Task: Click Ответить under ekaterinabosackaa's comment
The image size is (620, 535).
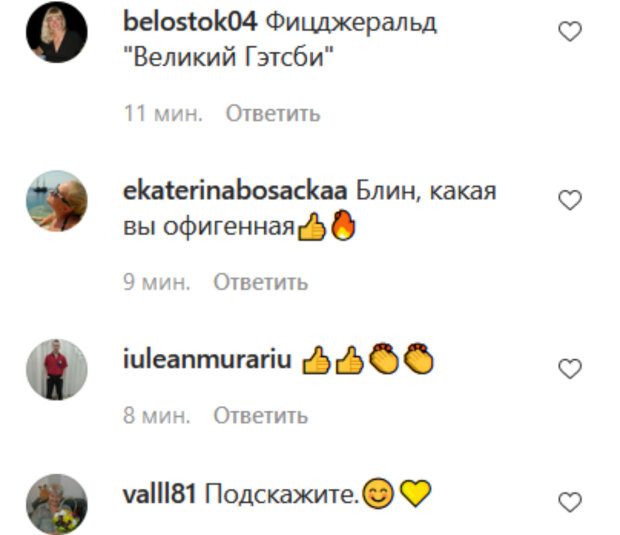Action: (261, 282)
